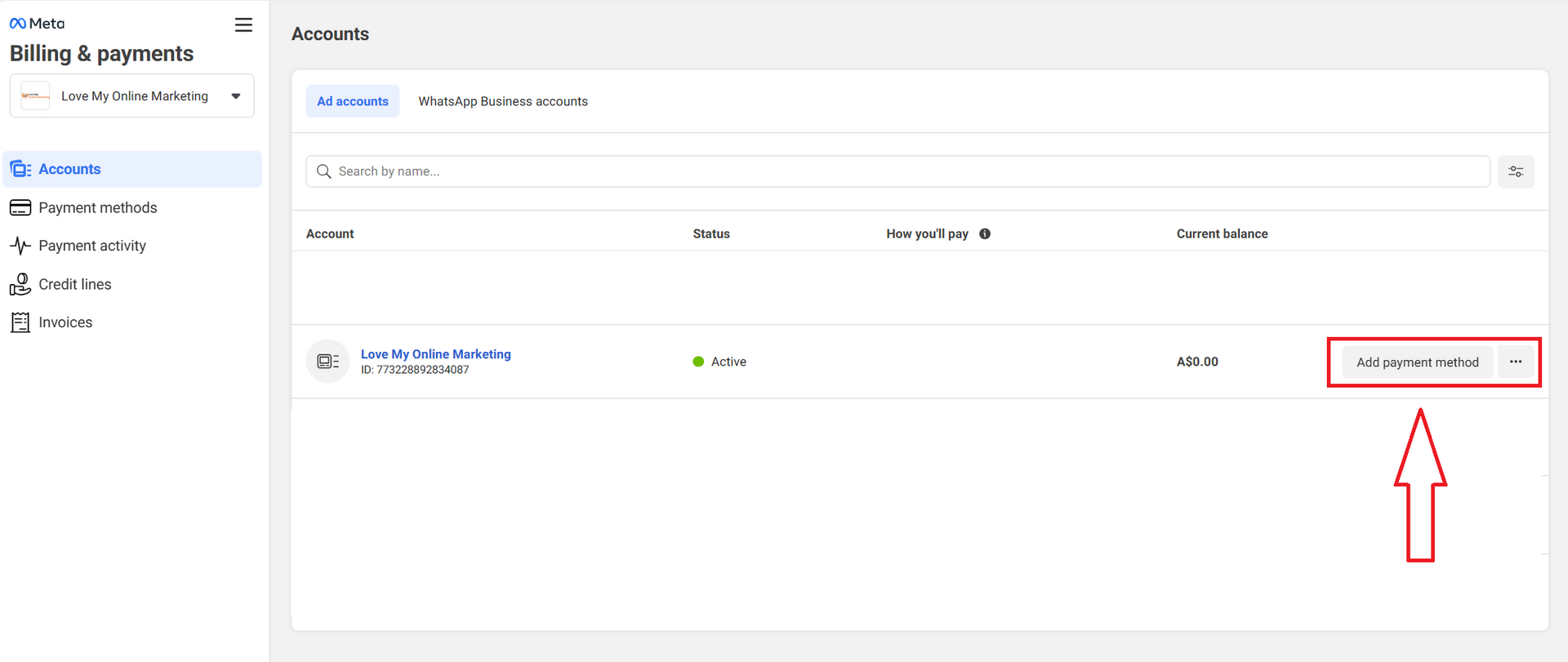Open Payment methods section
This screenshot has width=1568, height=662.
point(97,207)
